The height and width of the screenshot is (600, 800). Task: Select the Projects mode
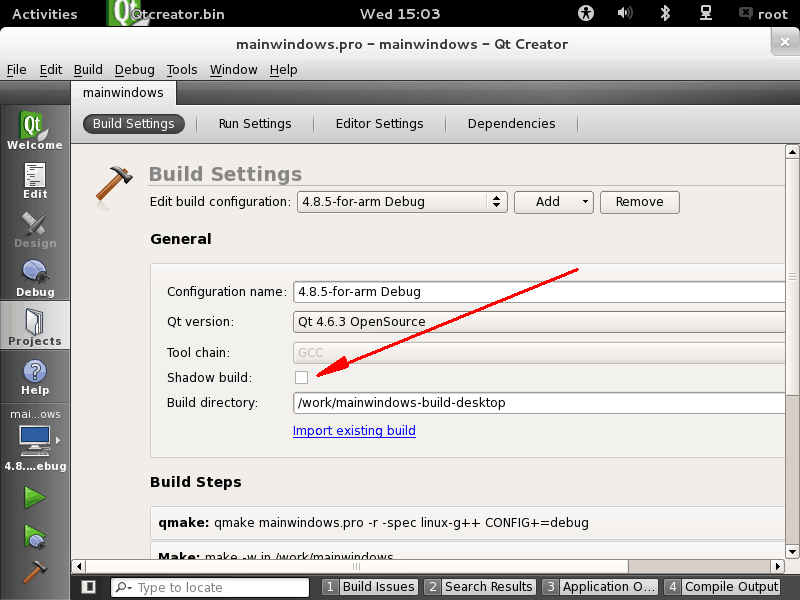point(34,324)
